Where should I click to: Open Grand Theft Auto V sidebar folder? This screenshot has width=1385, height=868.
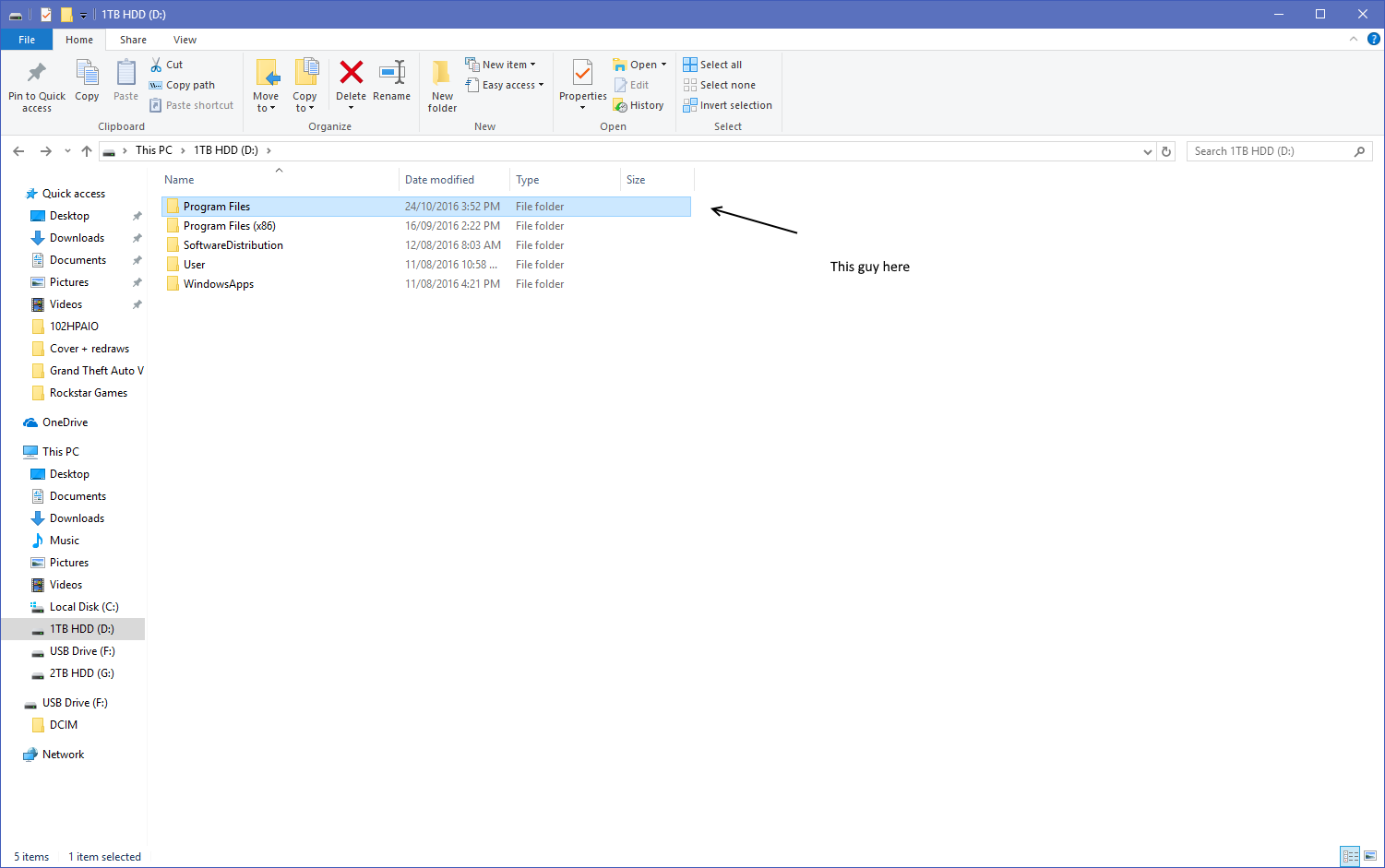88,371
